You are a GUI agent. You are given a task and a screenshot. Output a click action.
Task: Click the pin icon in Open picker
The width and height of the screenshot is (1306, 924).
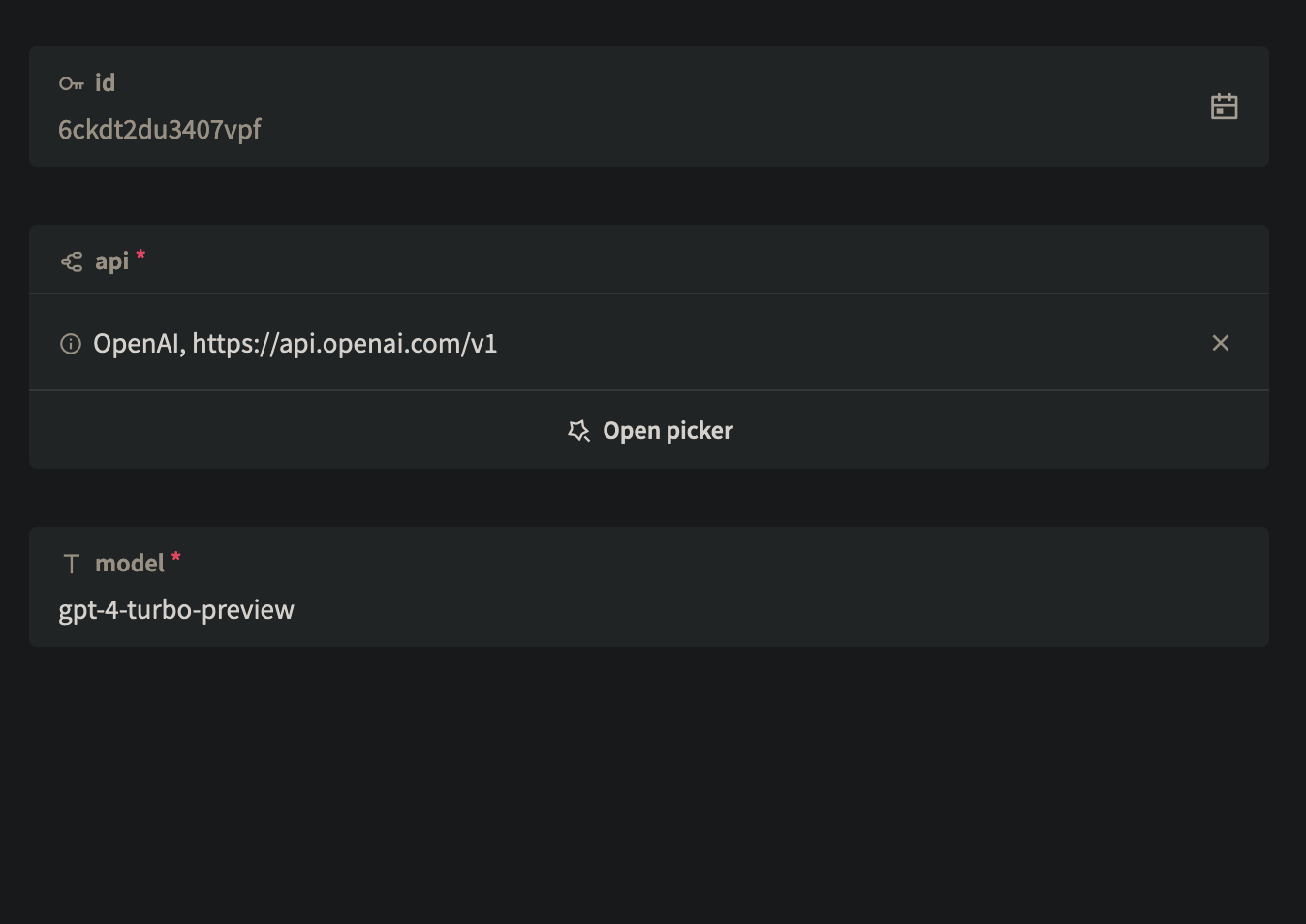[578, 431]
